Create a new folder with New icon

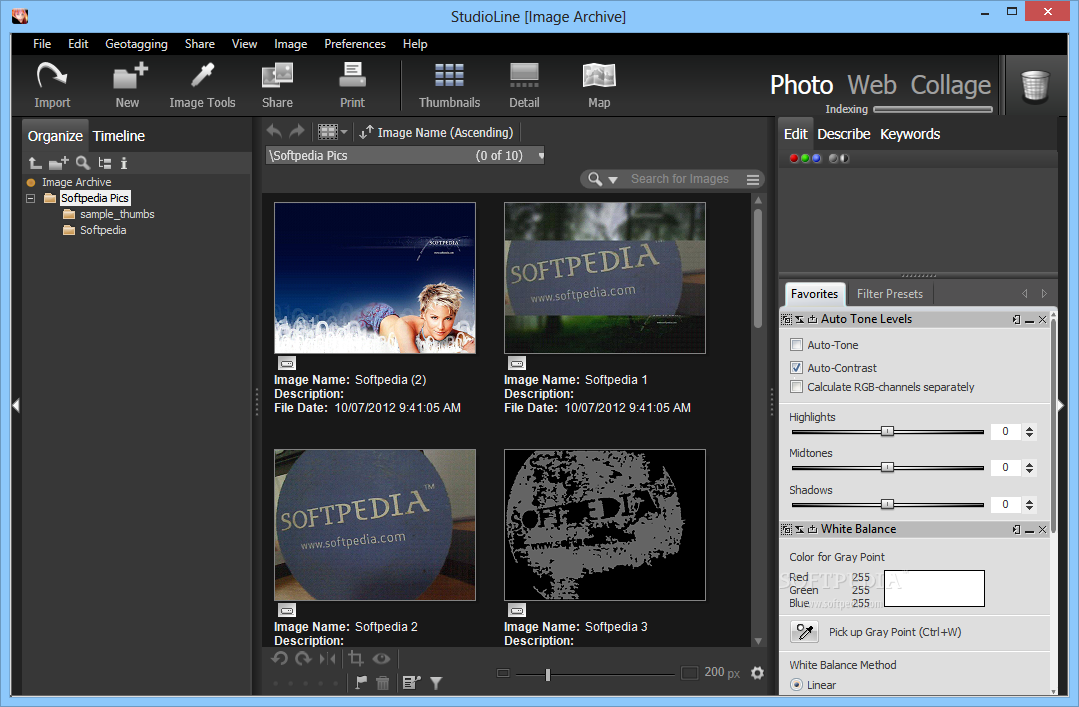click(129, 85)
